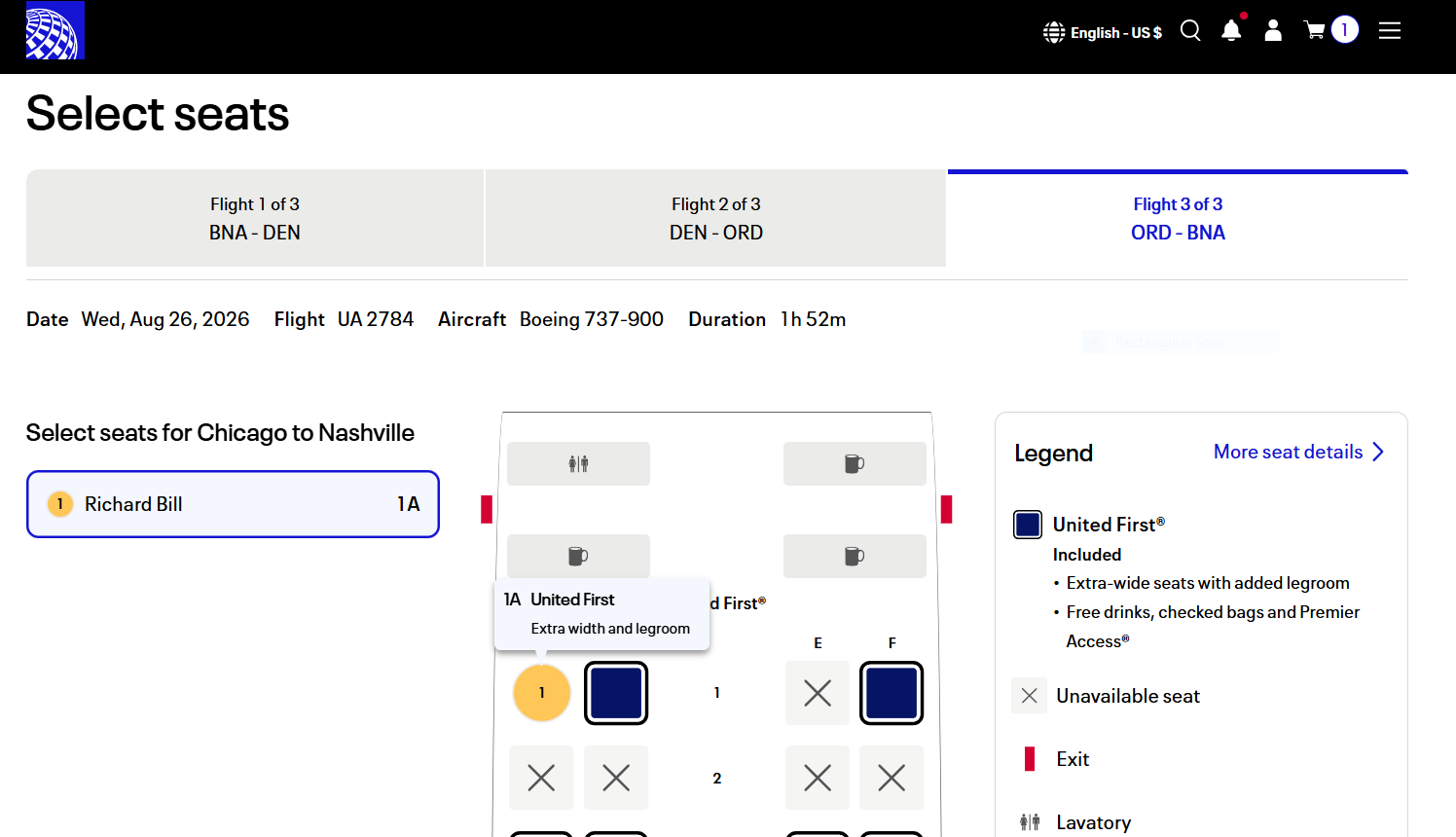The width and height of the screenshot is (1456, 837).
Task: Click Exit legend label
Action: coord(1073,759)
